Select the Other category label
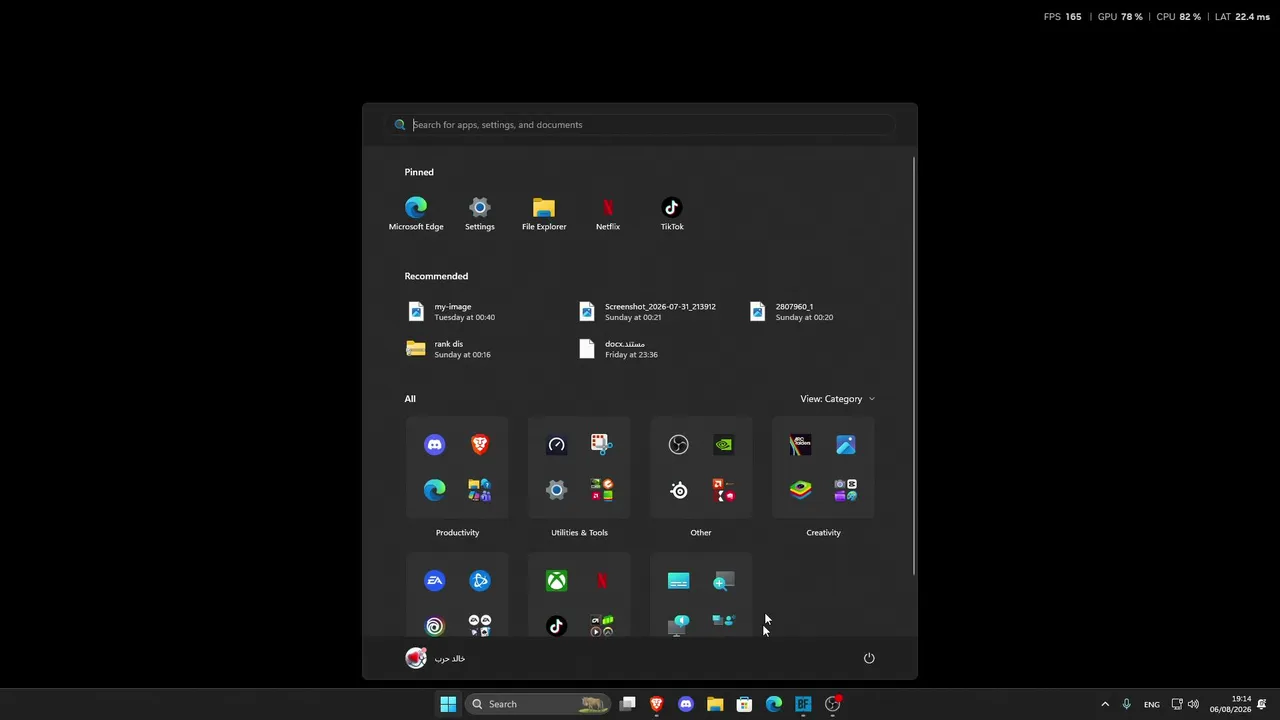This screenshot has height=720, width=1280. tap(701, 533)
